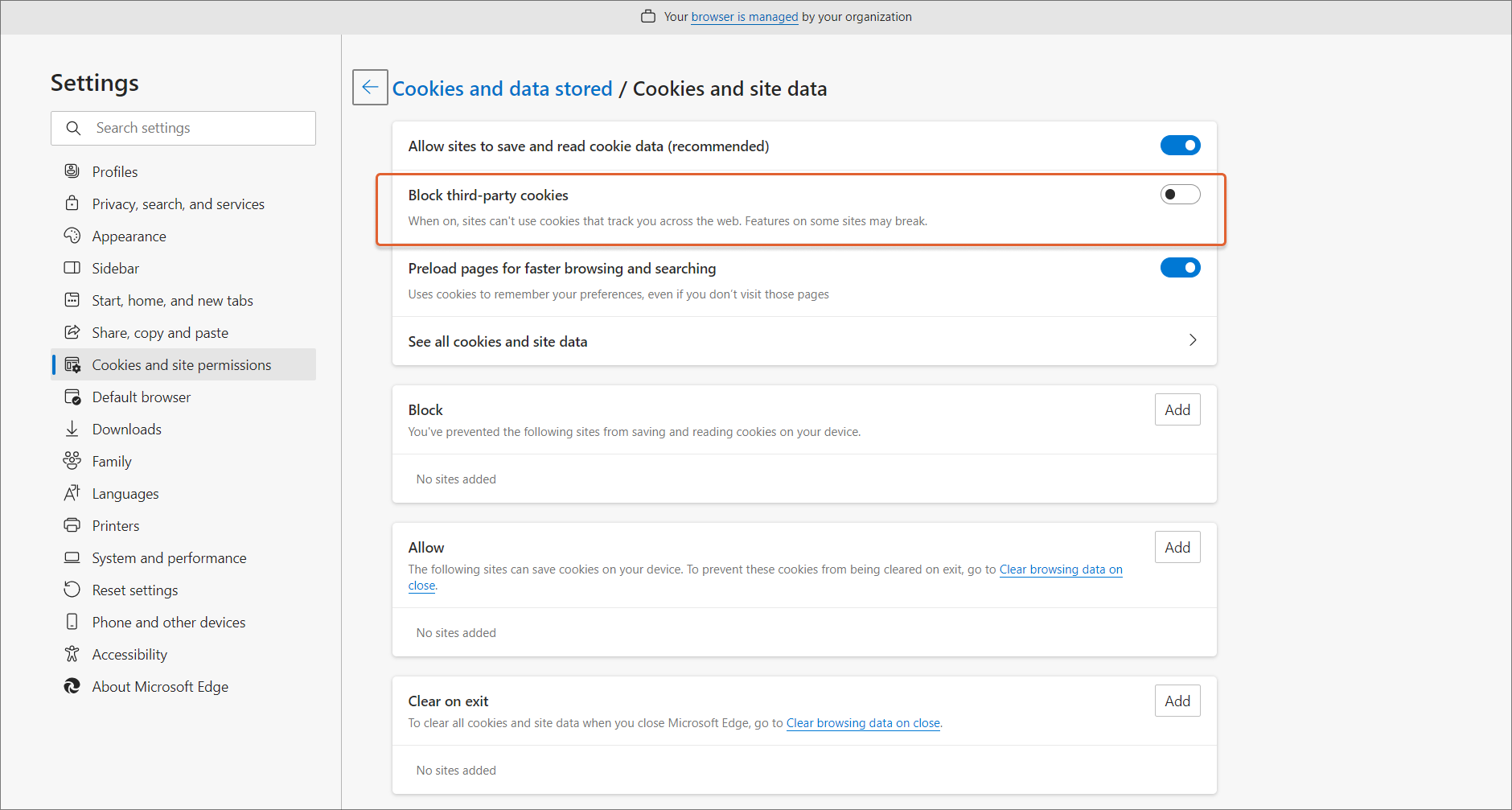Add a site to Allow list

pyautogui.click(x=1177, y=548)
